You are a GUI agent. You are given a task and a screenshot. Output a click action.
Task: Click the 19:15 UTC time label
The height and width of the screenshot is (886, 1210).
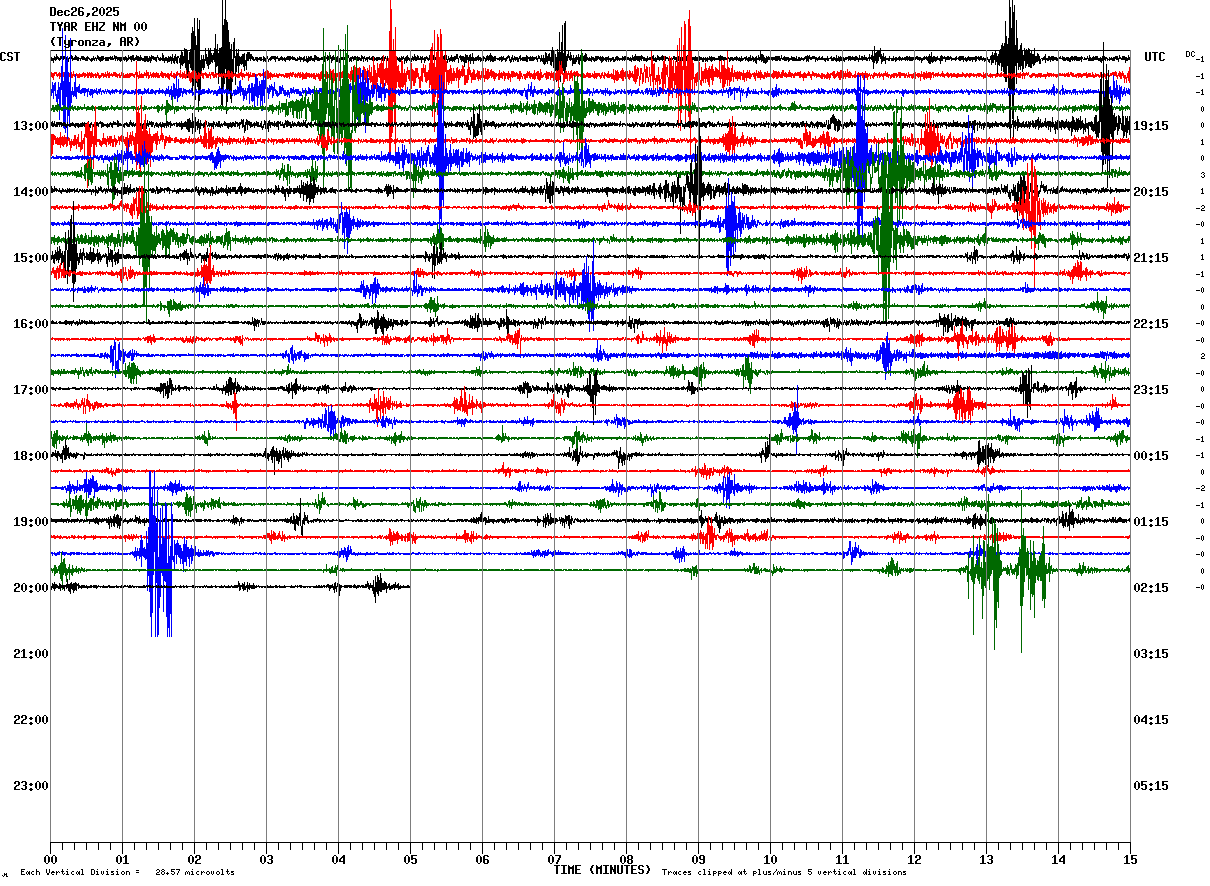1151,126
